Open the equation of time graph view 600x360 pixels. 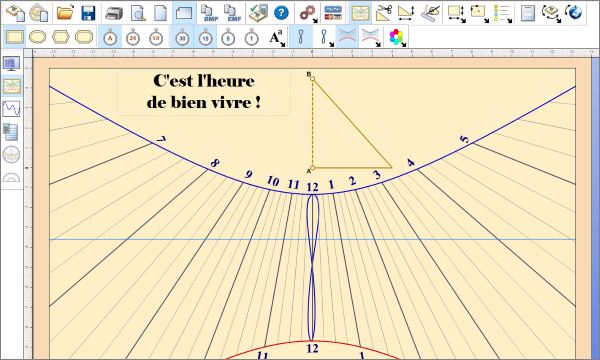[x=11, y=109]
